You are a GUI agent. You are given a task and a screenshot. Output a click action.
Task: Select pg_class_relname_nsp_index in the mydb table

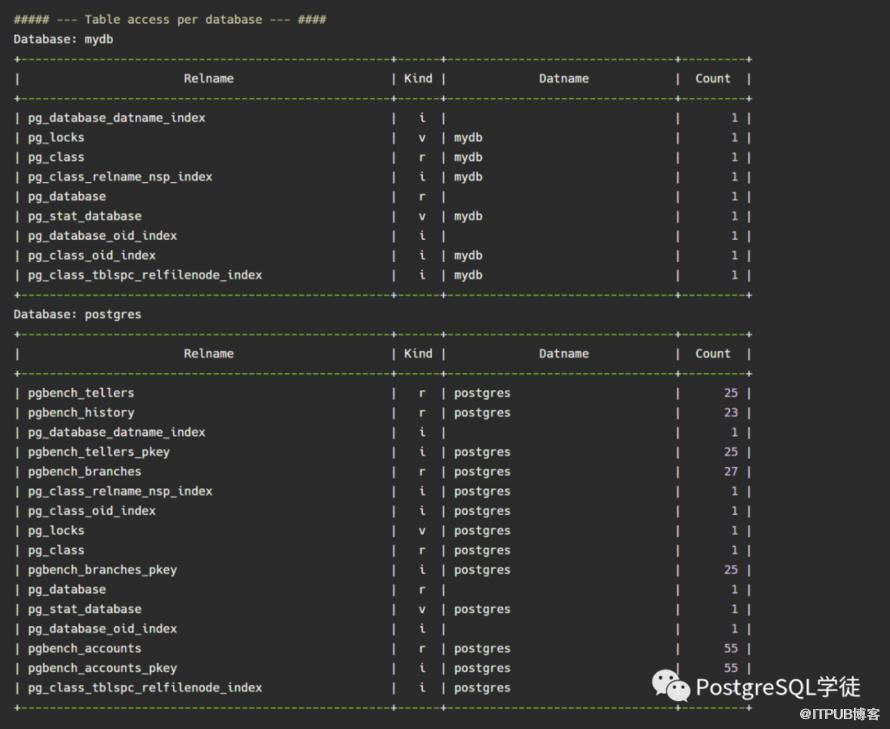(120, 177)
